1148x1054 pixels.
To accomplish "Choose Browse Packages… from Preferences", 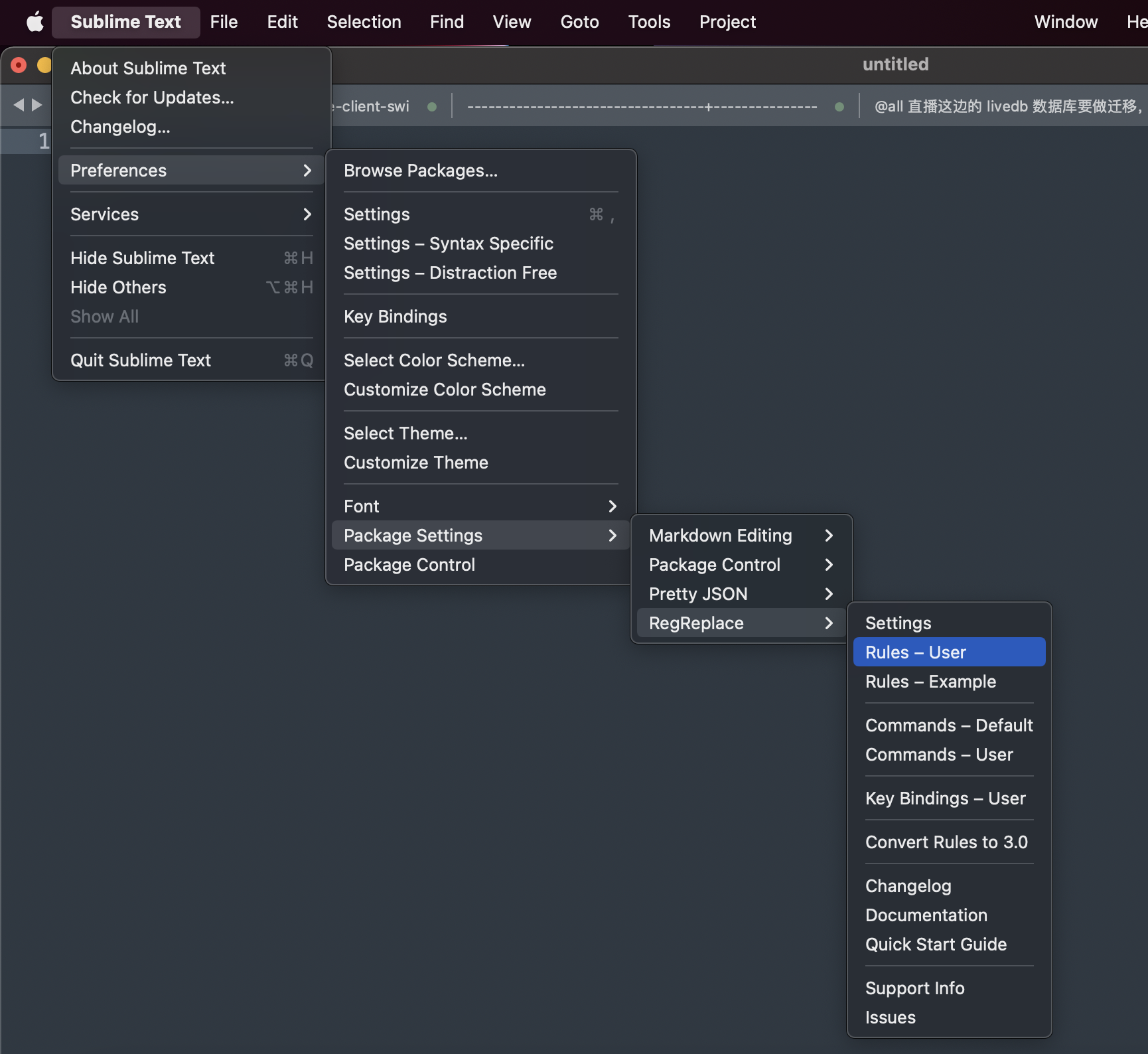I will pos(421,171).
